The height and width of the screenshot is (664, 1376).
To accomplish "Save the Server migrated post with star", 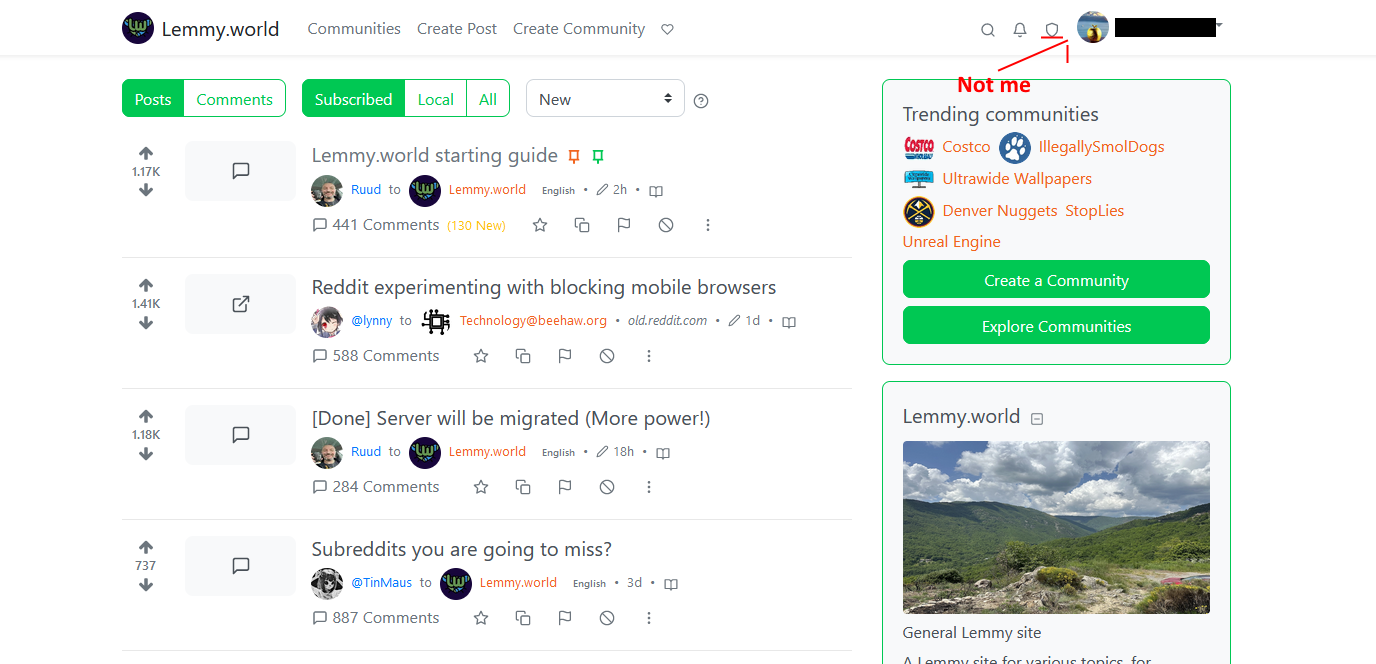I will tap(481, 487).
